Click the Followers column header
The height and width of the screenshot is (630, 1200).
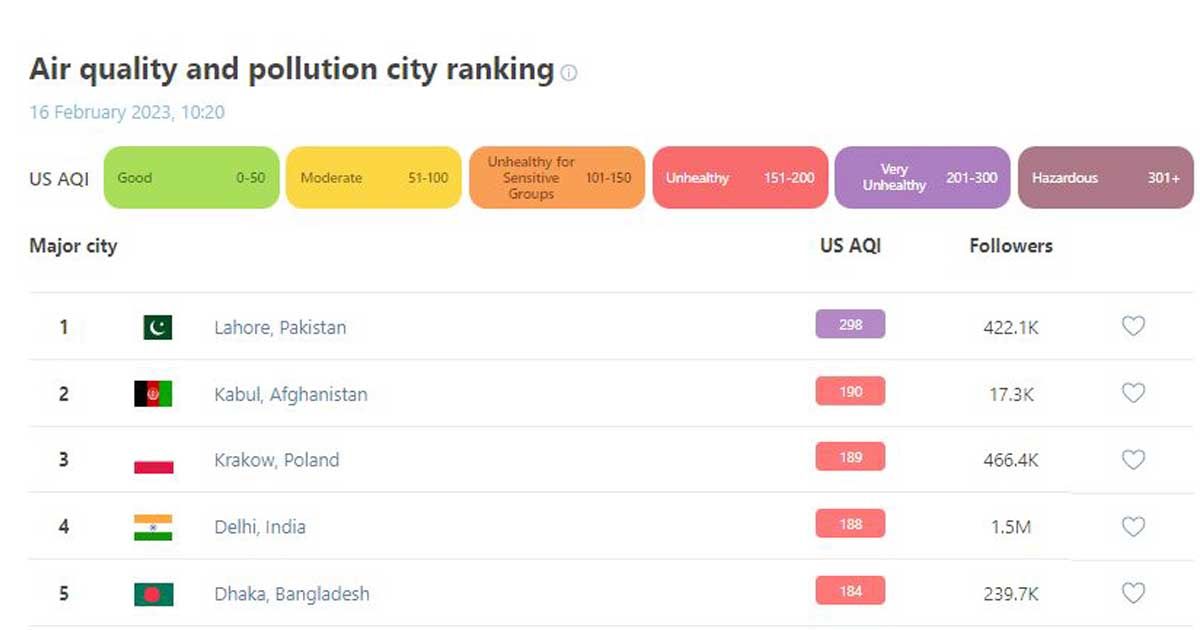1011,245
